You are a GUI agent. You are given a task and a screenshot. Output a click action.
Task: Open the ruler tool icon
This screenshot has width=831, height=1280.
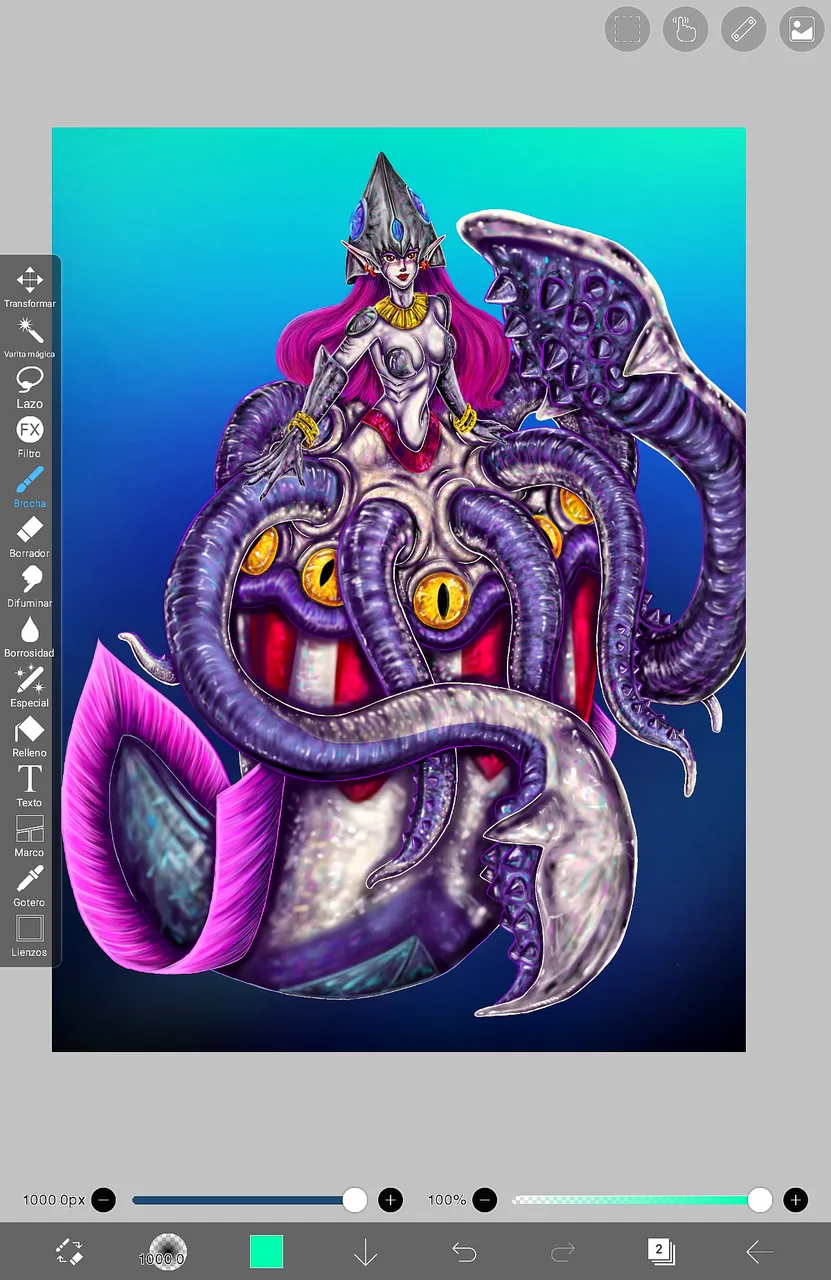point(743,29)
